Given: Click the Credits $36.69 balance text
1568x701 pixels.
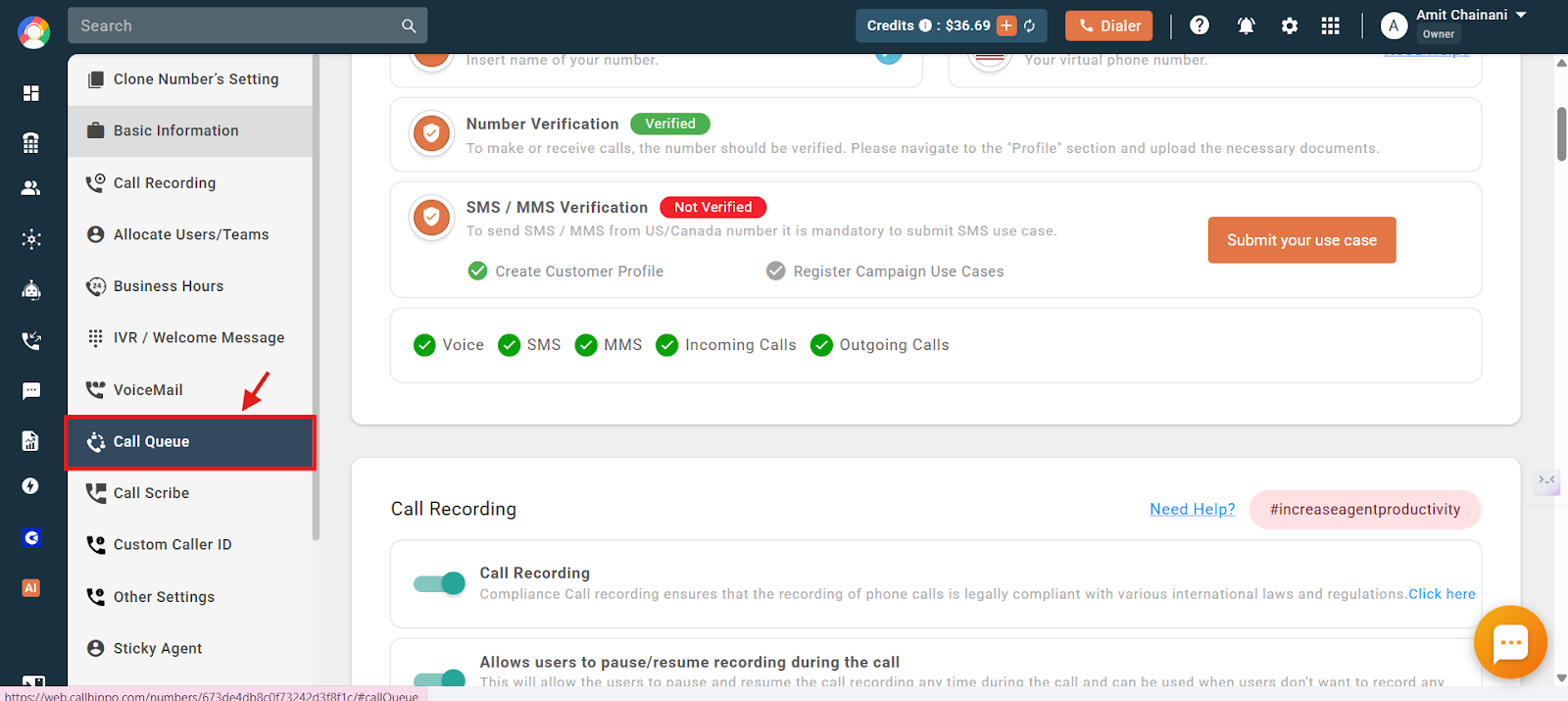Looking at the screenshot, I should pyautogui.click(x=928, y=25).
